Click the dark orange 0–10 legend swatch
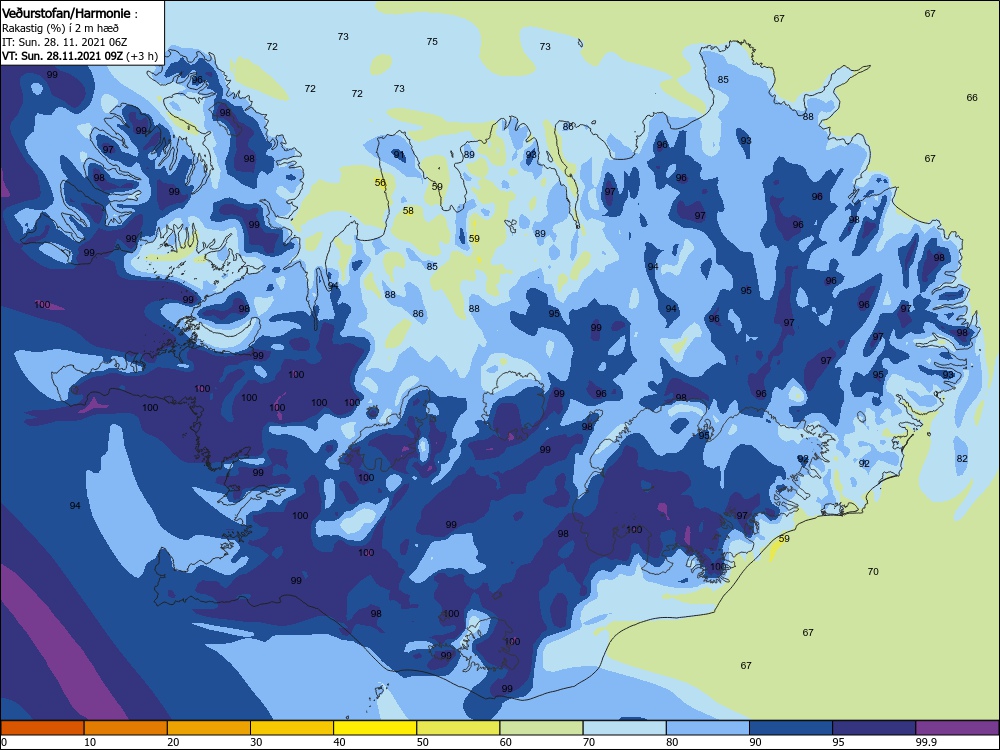This screenshot has width=1000, height=750. pyautogui.click(x=42, y=728)
